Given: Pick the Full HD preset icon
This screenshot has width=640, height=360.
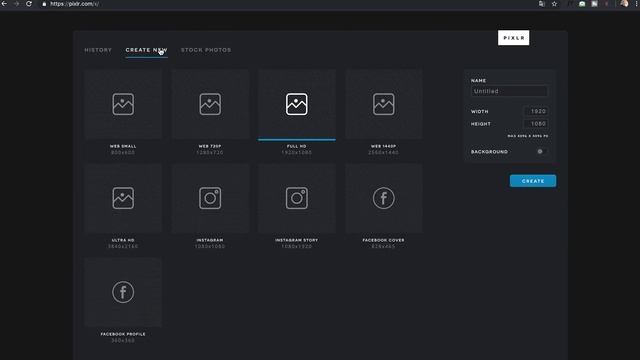Looking at the screenshot, I should click(297, 104).
